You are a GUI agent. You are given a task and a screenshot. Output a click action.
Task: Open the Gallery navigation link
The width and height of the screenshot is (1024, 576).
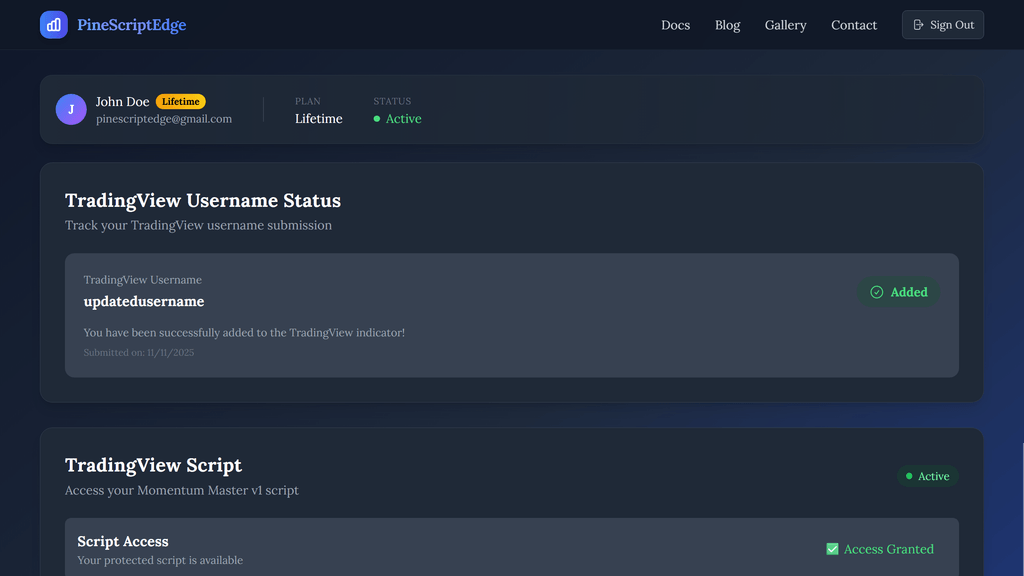[785, 25]
